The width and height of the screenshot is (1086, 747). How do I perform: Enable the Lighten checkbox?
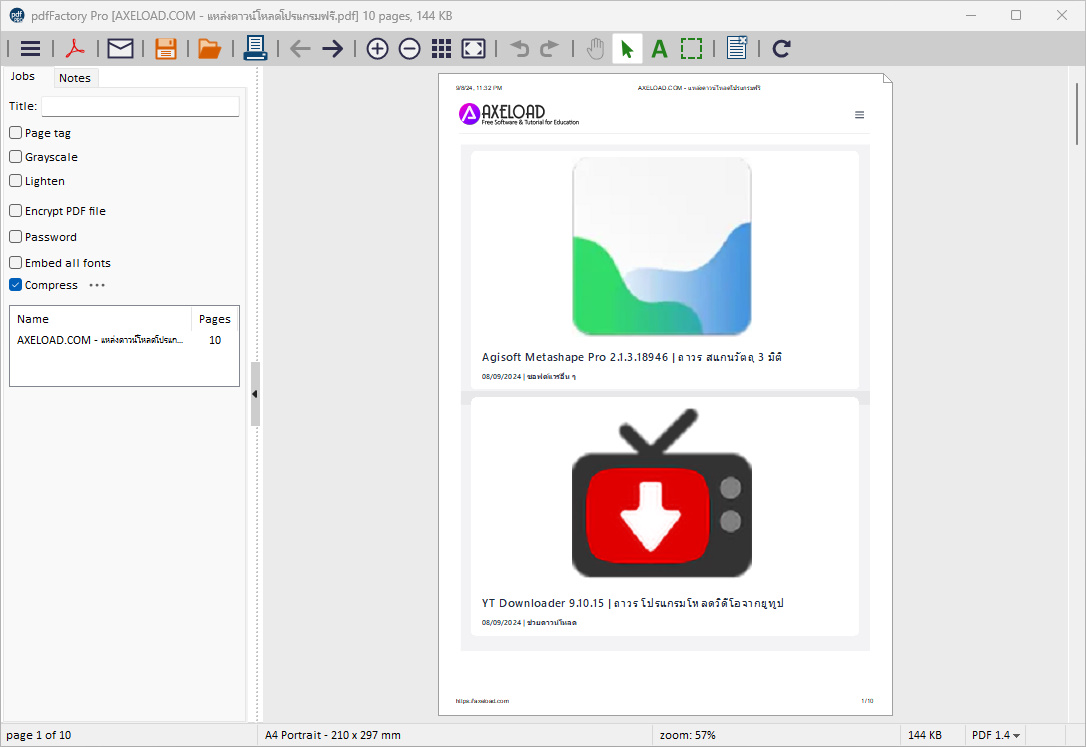point(15,181)
